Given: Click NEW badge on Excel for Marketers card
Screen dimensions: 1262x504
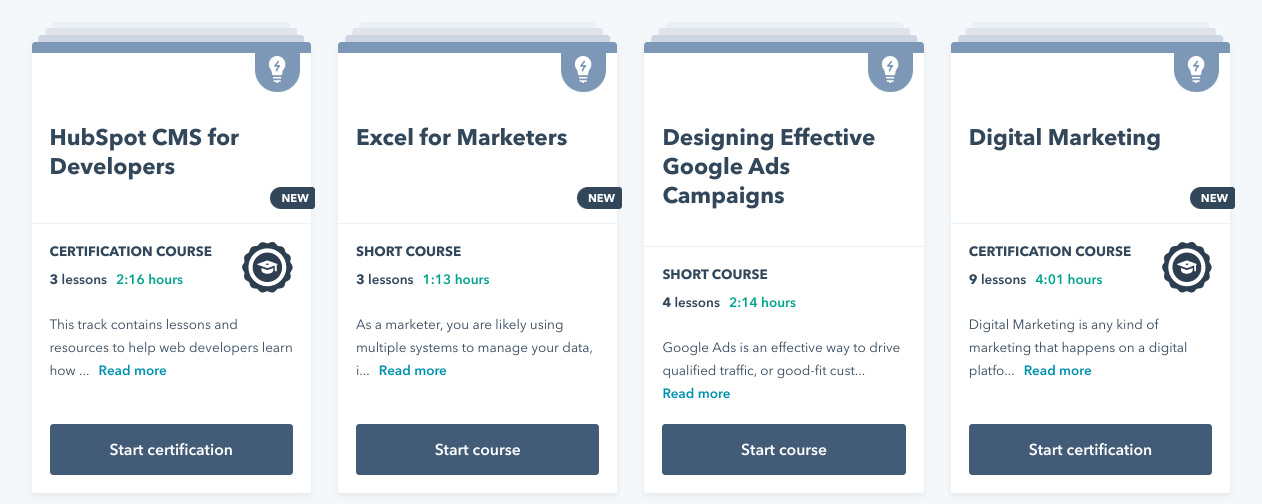Looking at the screenshot, I should click(600, 198).
